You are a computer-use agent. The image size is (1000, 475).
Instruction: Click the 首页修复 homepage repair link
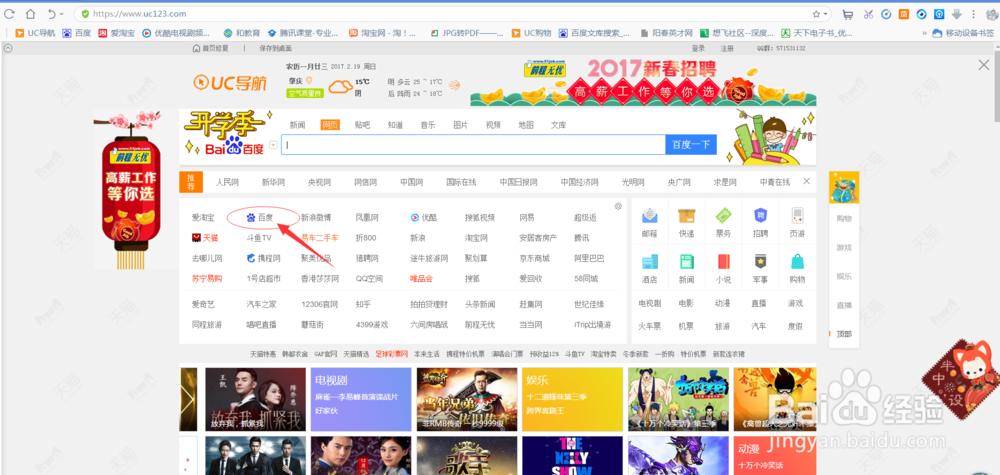tap(210, 48)
